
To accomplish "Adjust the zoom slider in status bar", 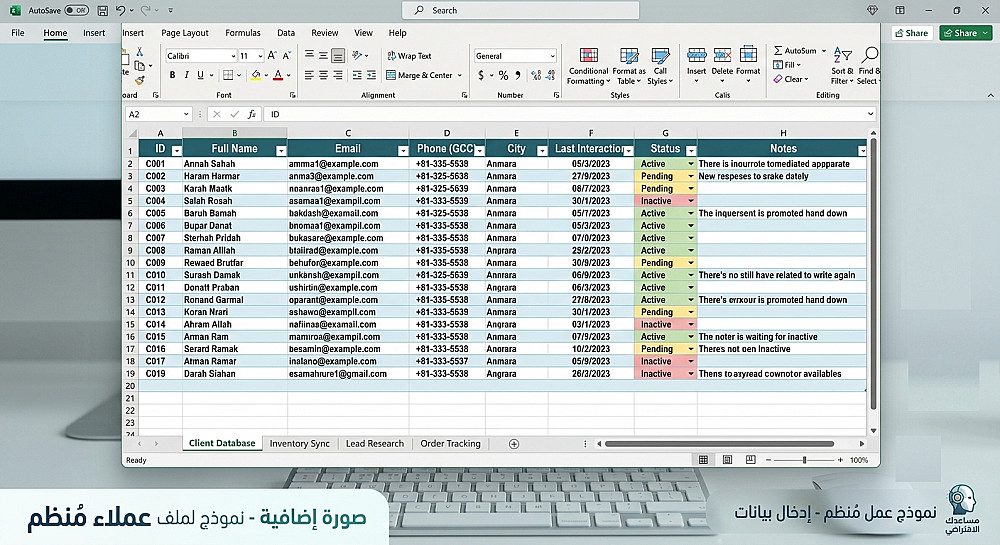I will [804, 460].
